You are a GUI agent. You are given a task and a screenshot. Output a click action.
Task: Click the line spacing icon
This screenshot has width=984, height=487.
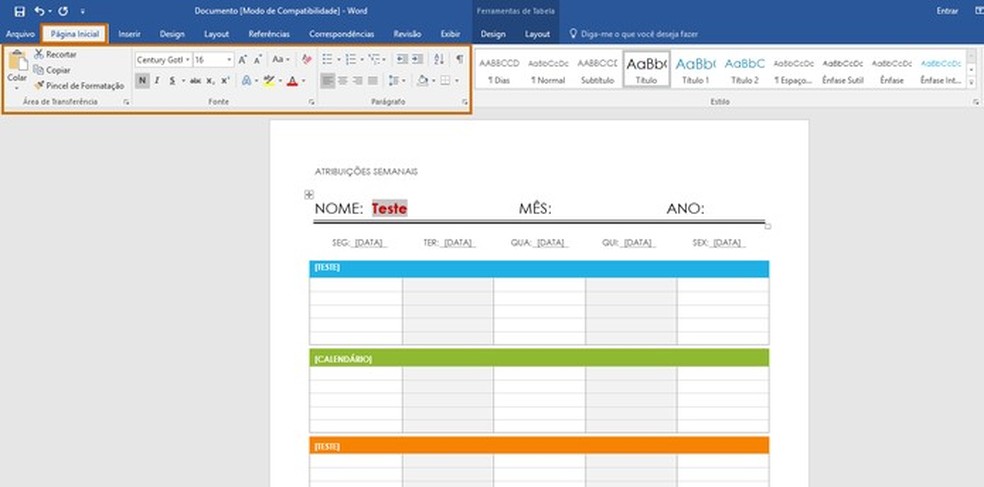tap(393, 81)
